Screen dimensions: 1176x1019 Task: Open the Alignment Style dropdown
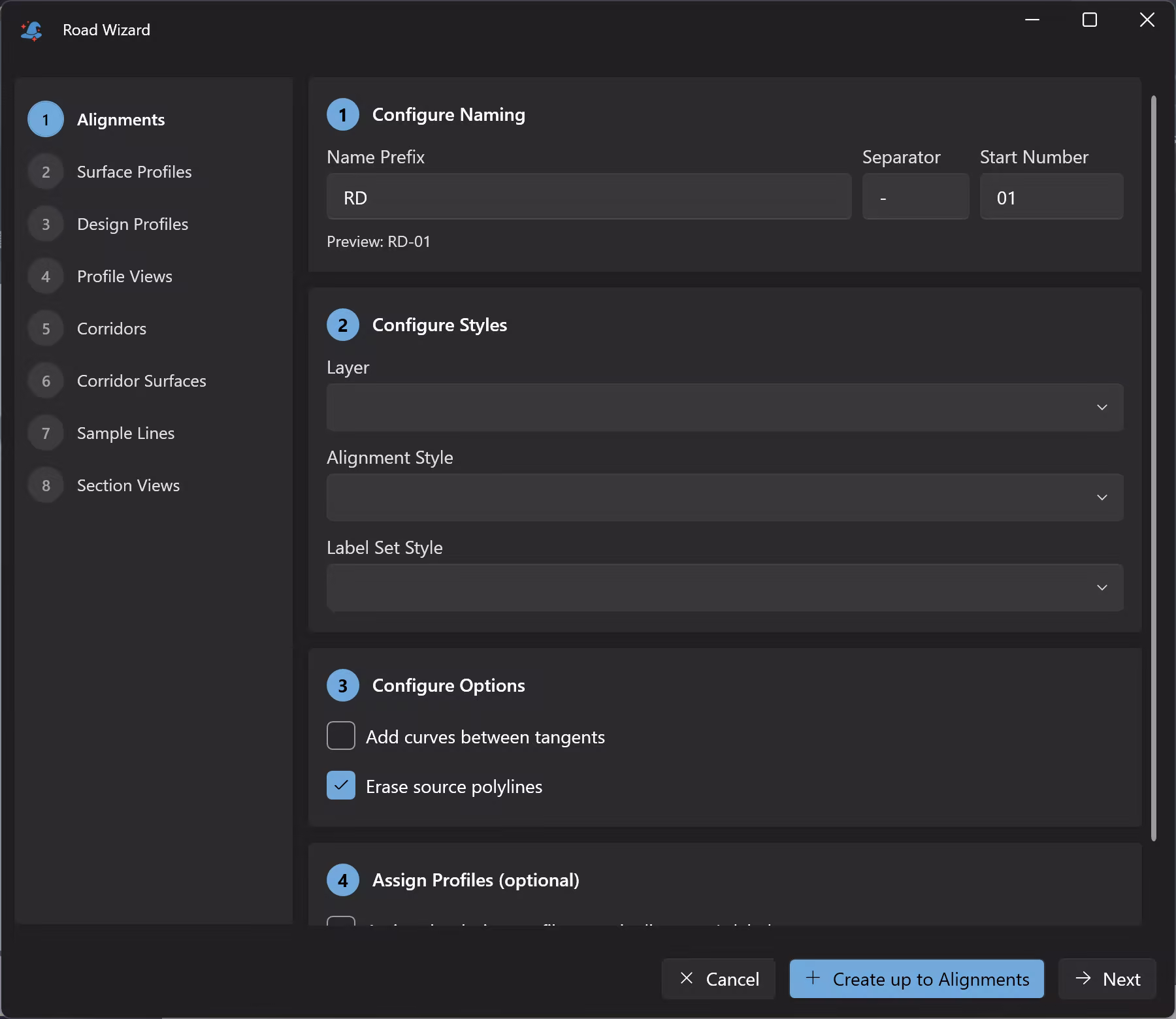[x=725, y=497]
